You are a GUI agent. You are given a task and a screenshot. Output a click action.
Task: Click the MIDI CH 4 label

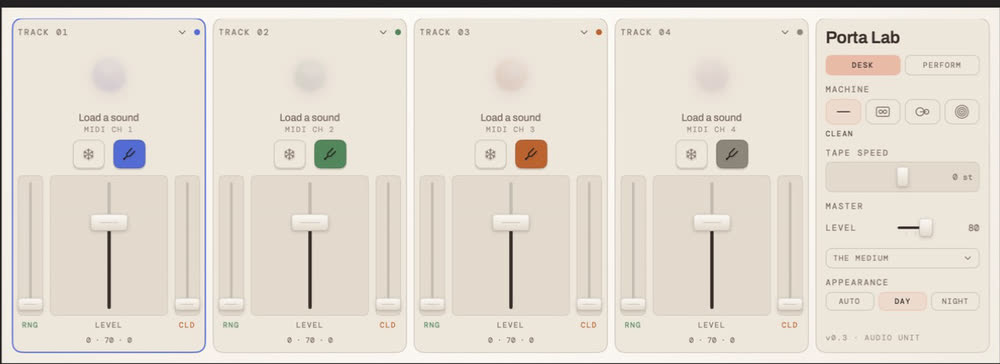coord(712,129)
